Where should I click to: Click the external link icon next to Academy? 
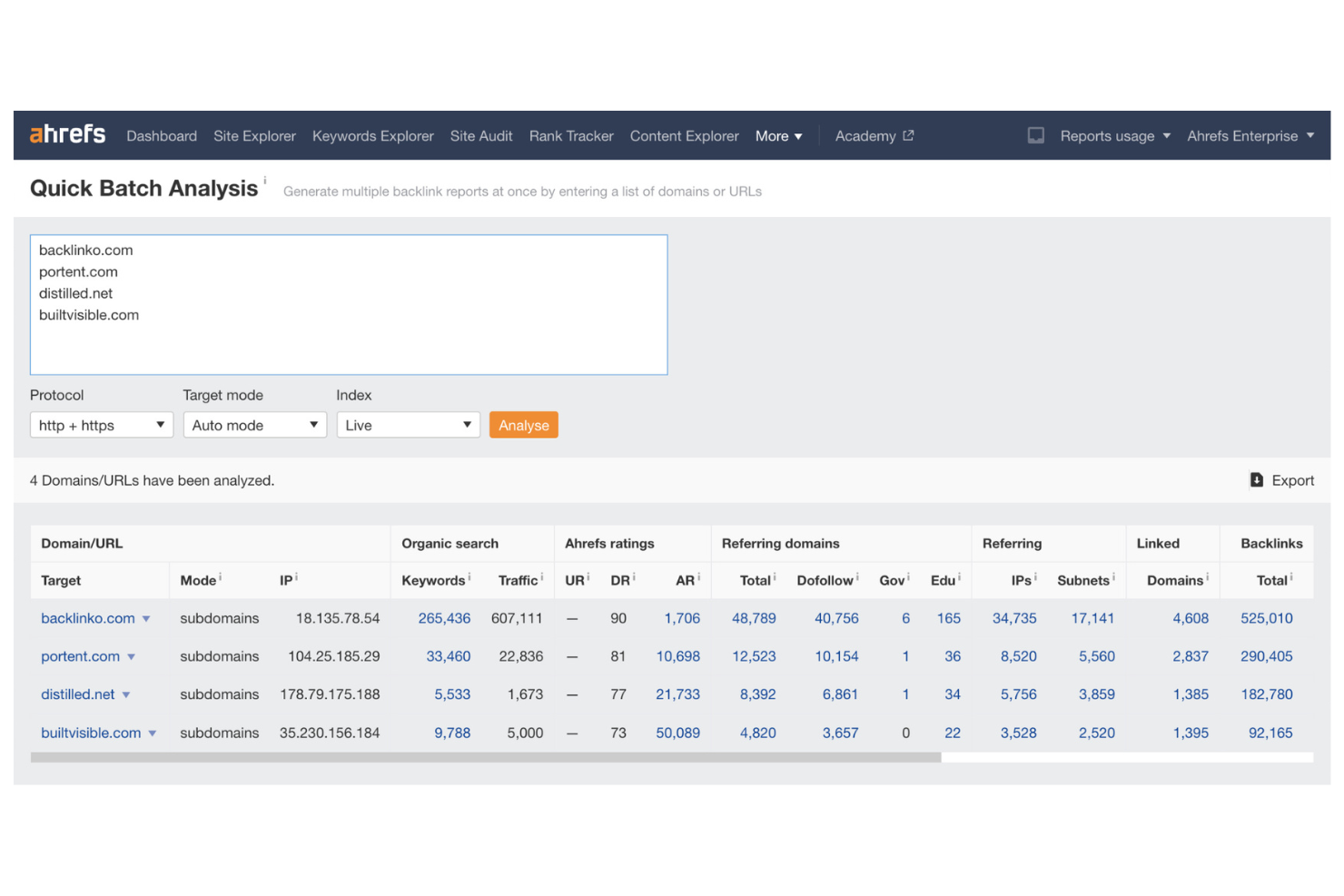pos(908,134)
